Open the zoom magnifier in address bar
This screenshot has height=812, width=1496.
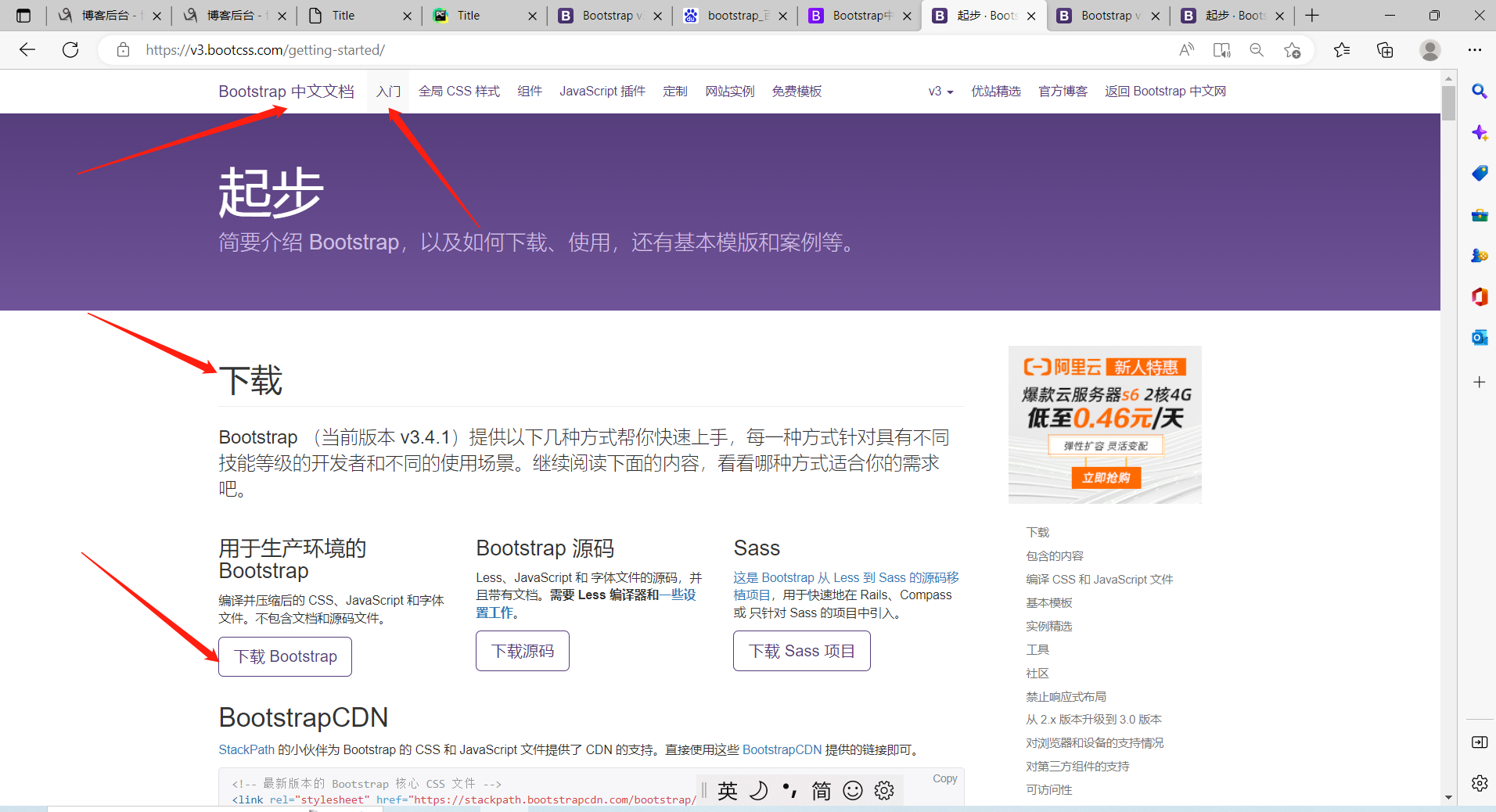(x=1257, y=50)
